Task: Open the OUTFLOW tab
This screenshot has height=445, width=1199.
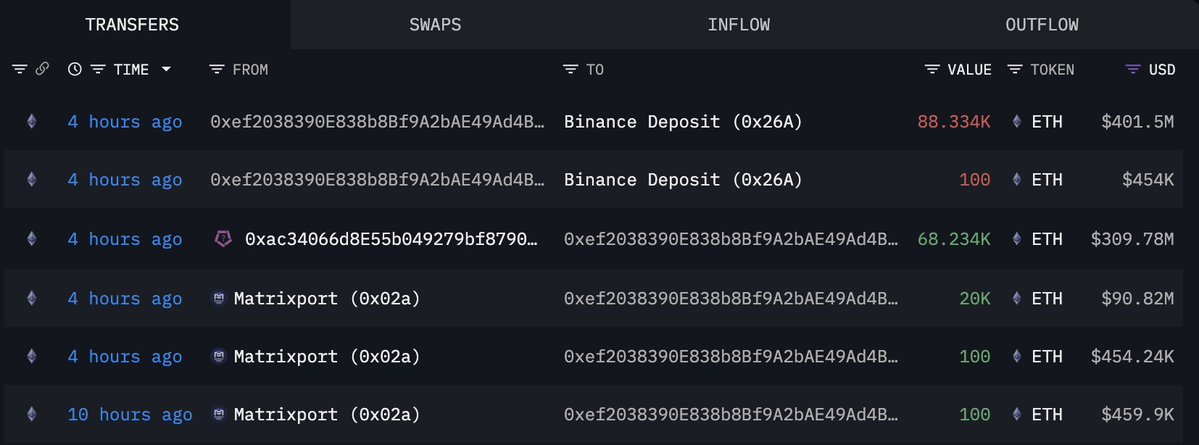Action: 1042,24
